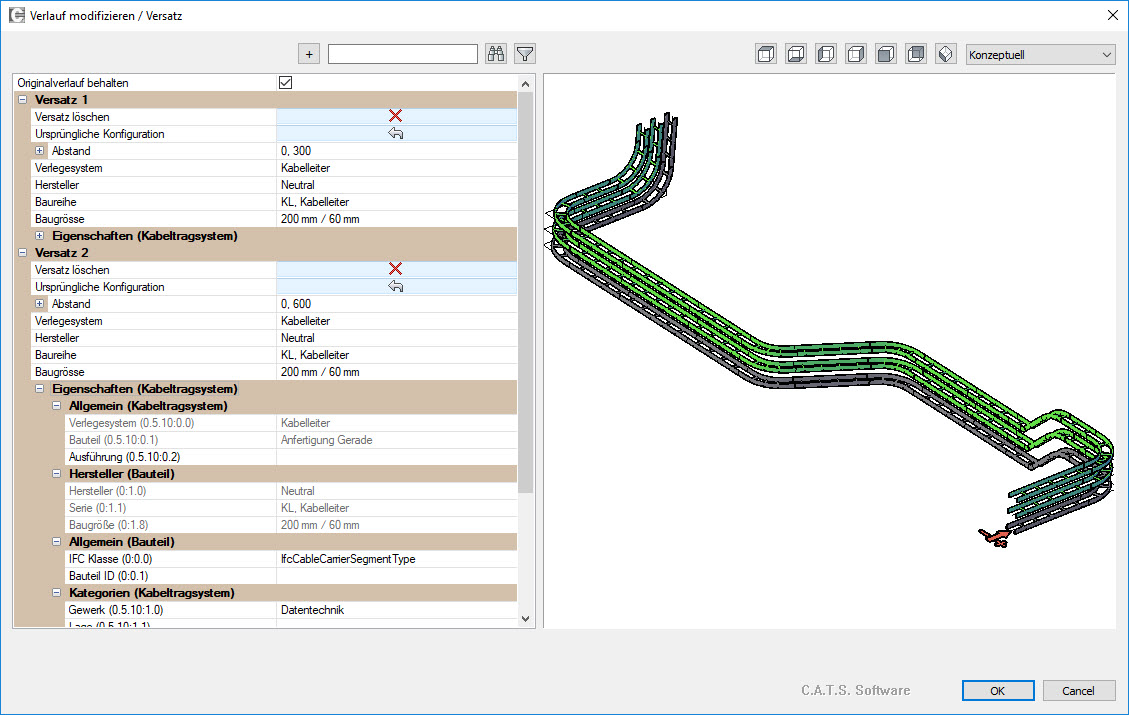Click the binoculars search icon

pos(496,54)
